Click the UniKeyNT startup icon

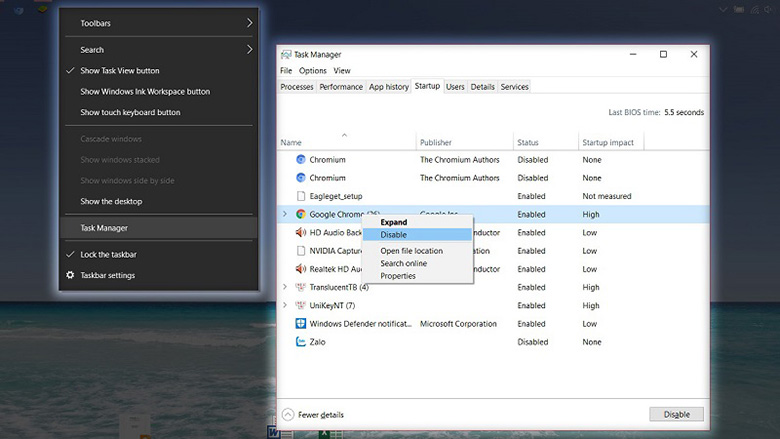[x=300, y=305]
